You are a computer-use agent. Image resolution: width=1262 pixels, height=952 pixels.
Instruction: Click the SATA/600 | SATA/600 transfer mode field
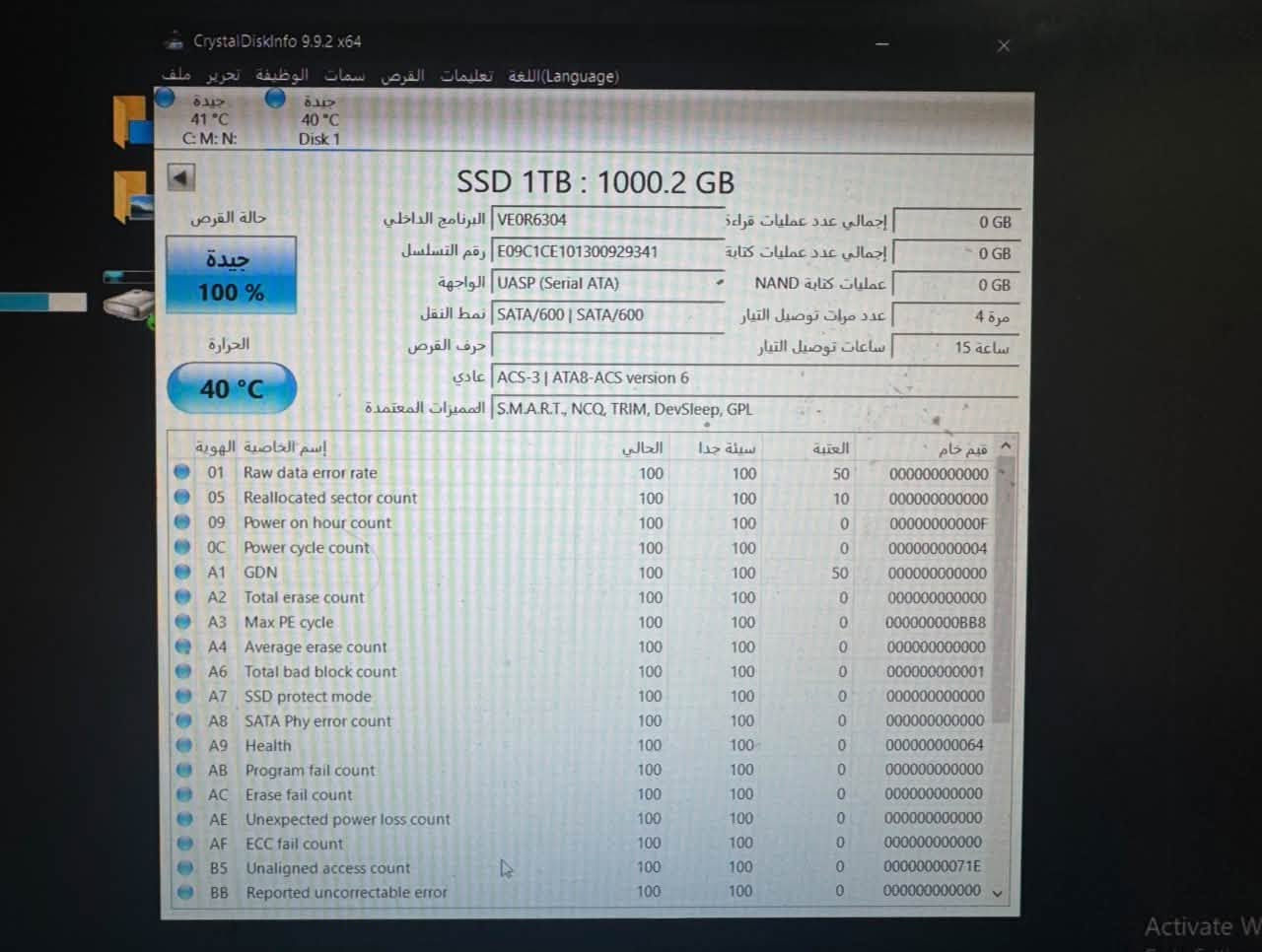[x=607, y=314]
